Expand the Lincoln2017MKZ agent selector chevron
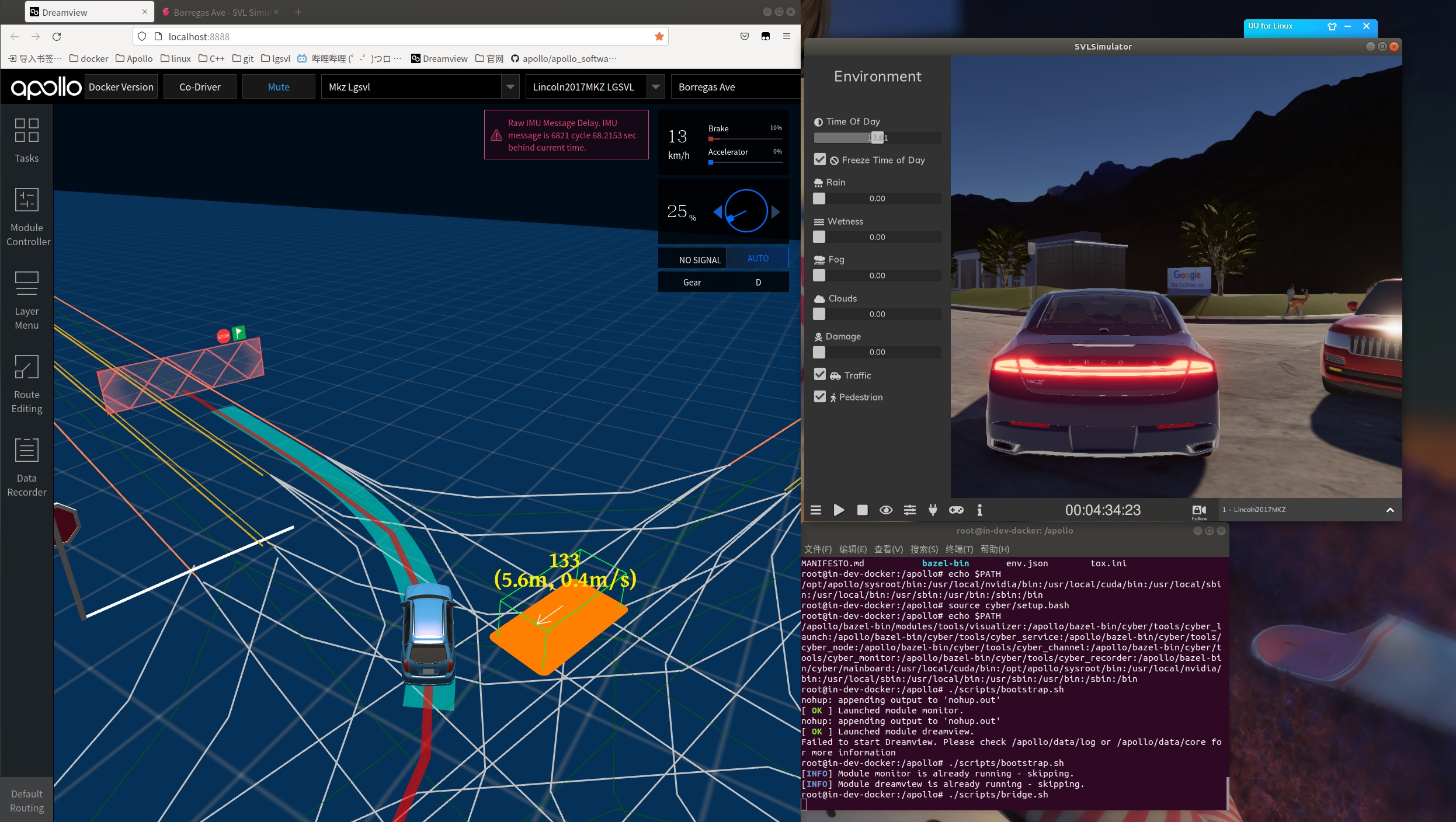Screen dimensions: 1456x822 click(x=1390, y=510)
